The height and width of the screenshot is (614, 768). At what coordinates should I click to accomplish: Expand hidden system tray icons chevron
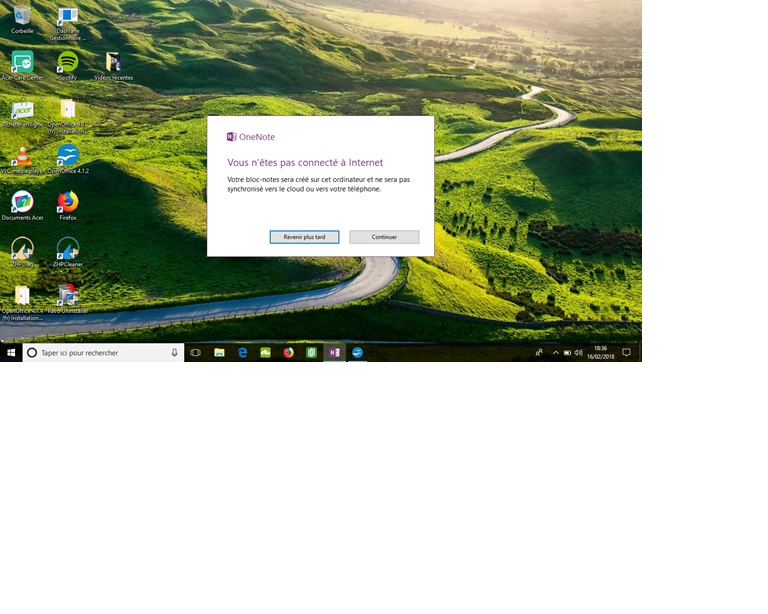[555, 353]
